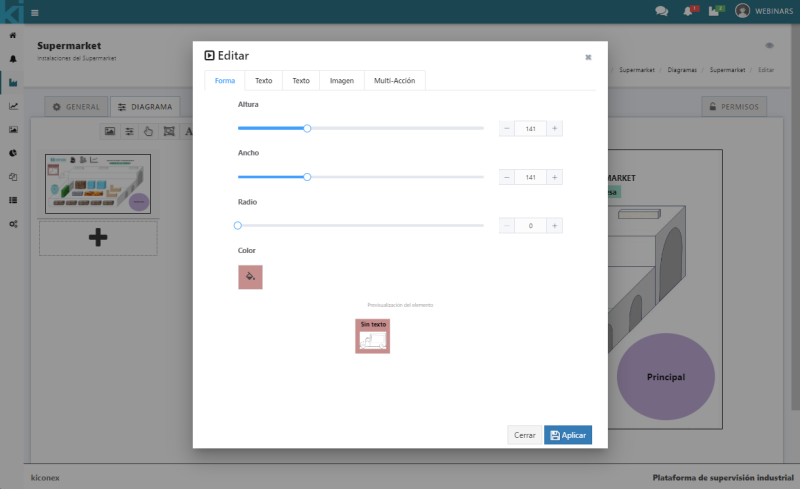Switch to the Multi-Acción tab

395,80
